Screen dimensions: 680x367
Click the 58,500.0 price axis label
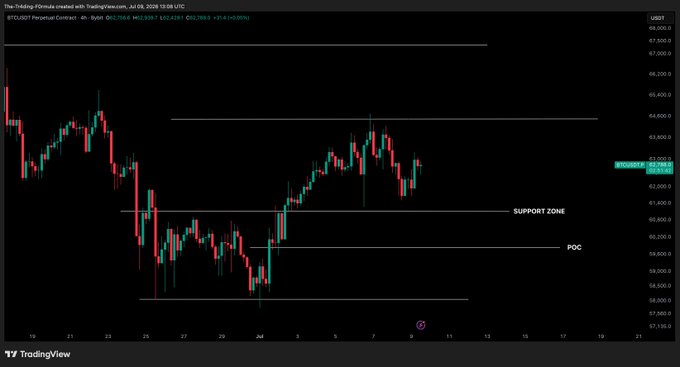point(660,286)
